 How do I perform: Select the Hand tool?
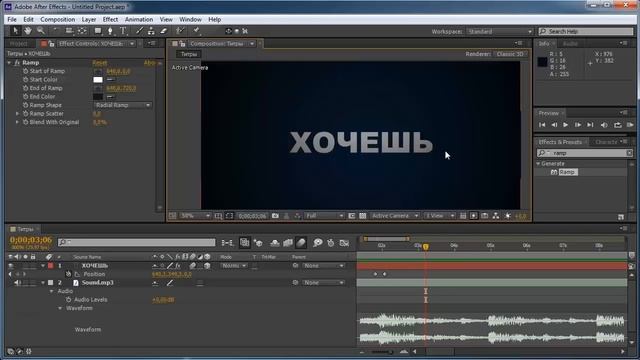pyautogui.click(x=27, y=31)
